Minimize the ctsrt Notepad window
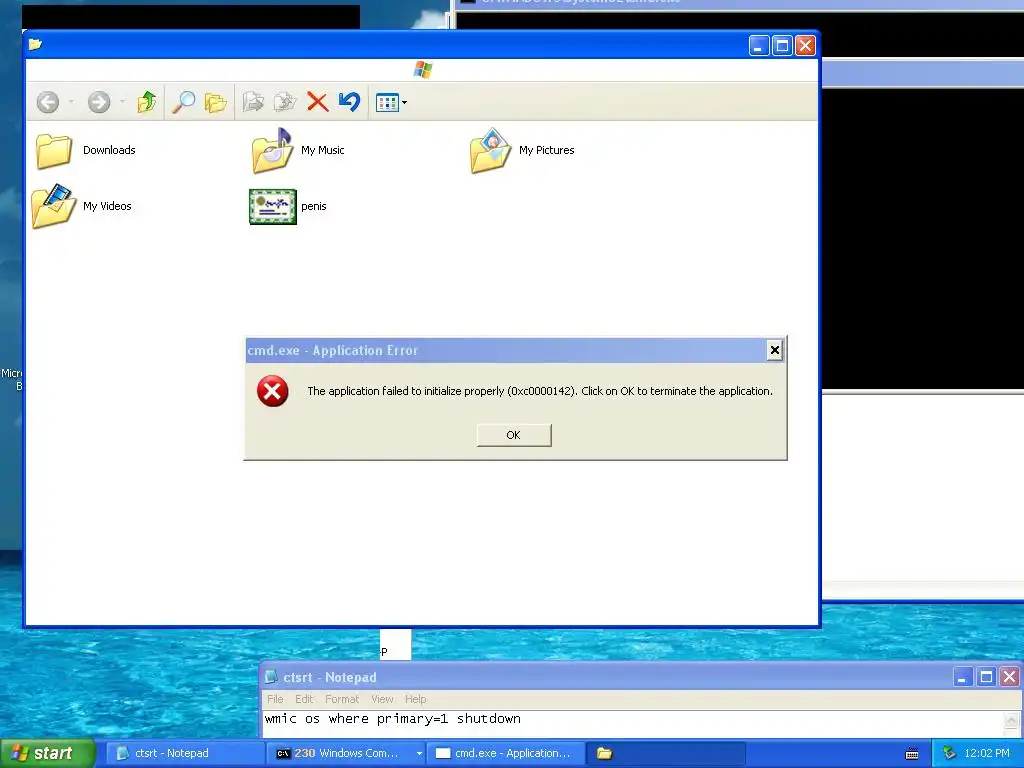Image resolution: width=1024 pixels, height=768 pixels. pyautogui.click(x=961, y=677)
